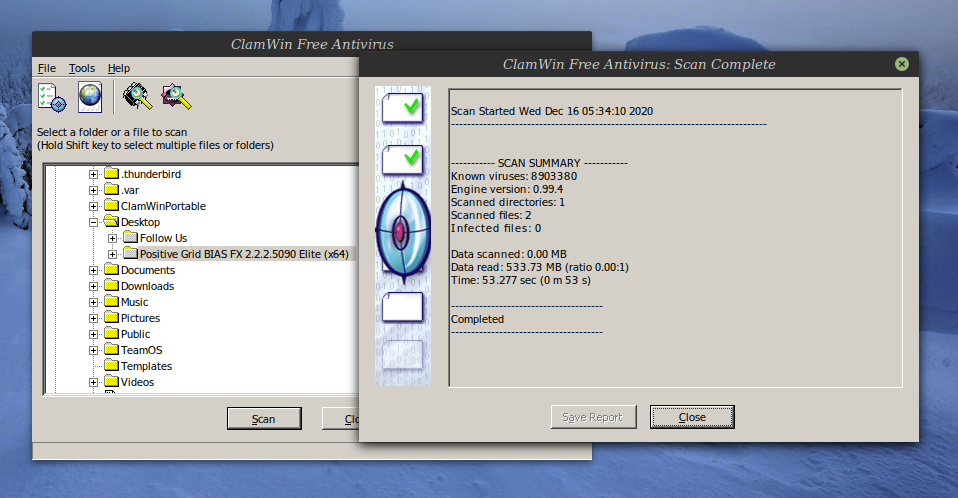Screen dimensions: 958x498
Task: Click the 'Time: 53.277 sec' line
Action: pos(521,280)
